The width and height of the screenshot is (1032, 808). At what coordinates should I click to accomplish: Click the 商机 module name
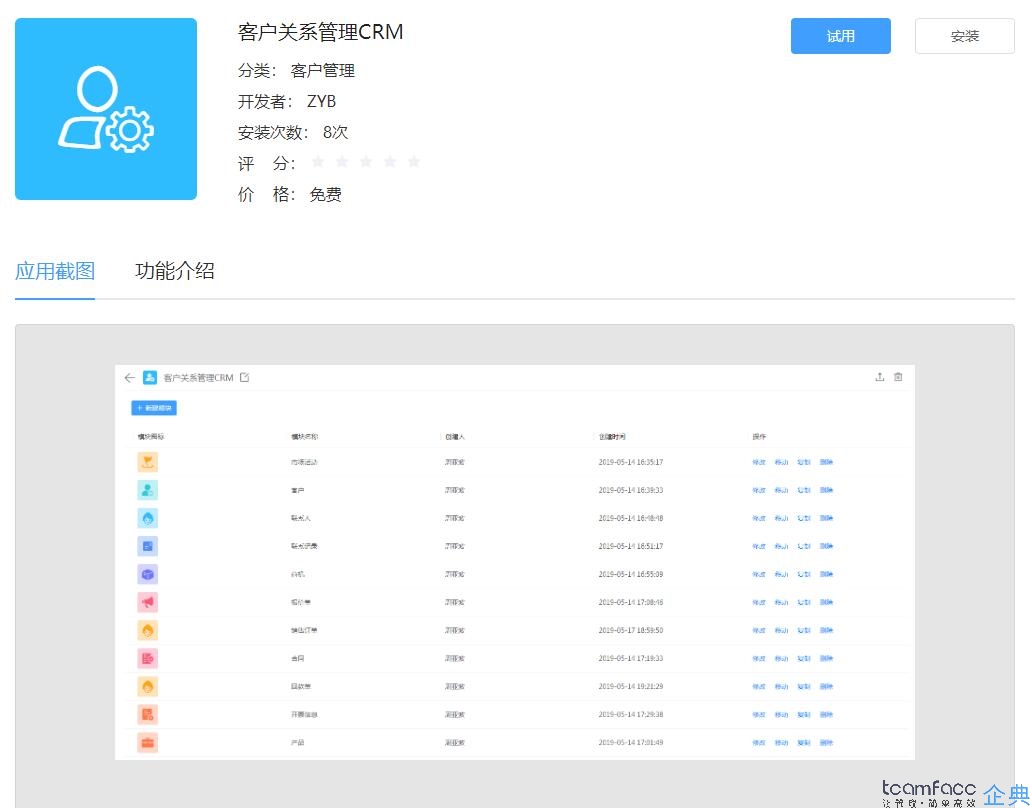[x=297, y=574]
